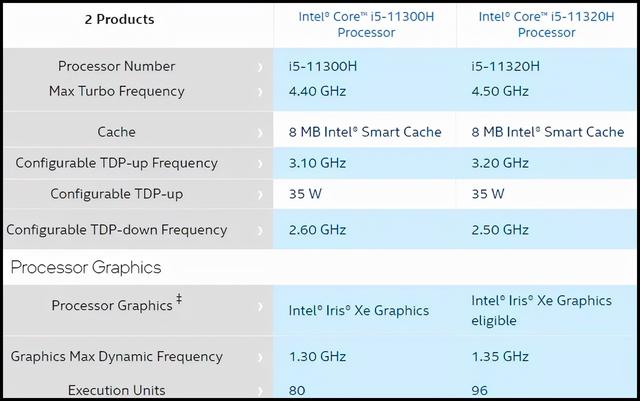
Task: Click chevron beside Execution Units row
Action: click(260, 390)
